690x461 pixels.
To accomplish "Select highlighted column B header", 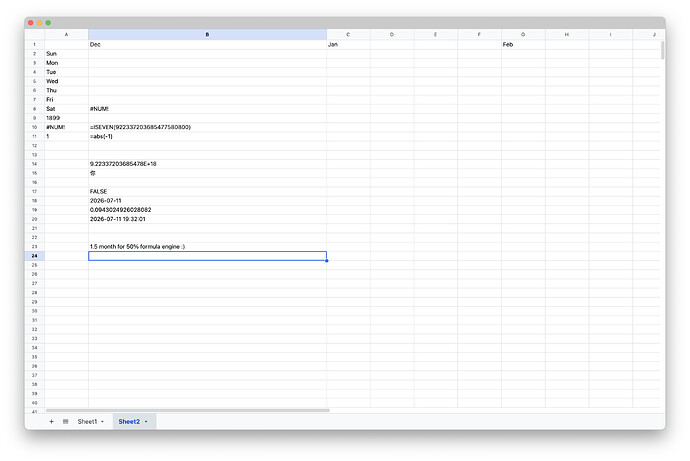I will 207,34.
